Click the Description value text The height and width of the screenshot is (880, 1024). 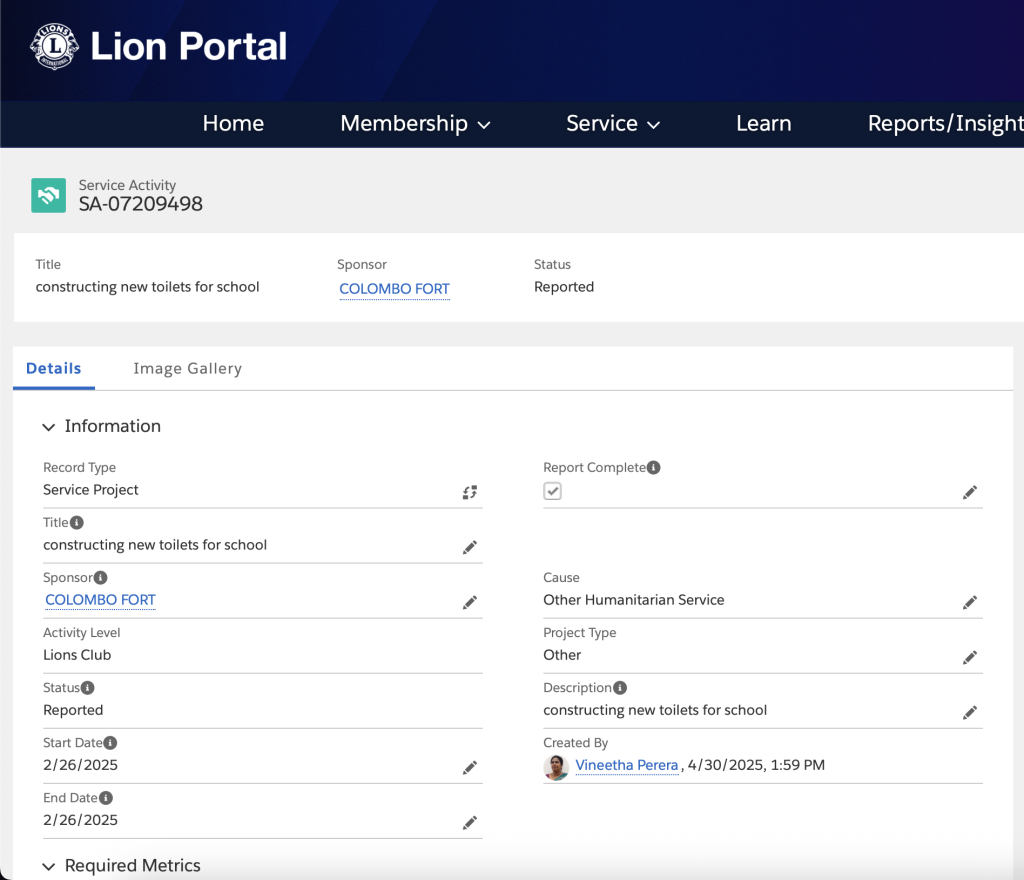[655, 710]
